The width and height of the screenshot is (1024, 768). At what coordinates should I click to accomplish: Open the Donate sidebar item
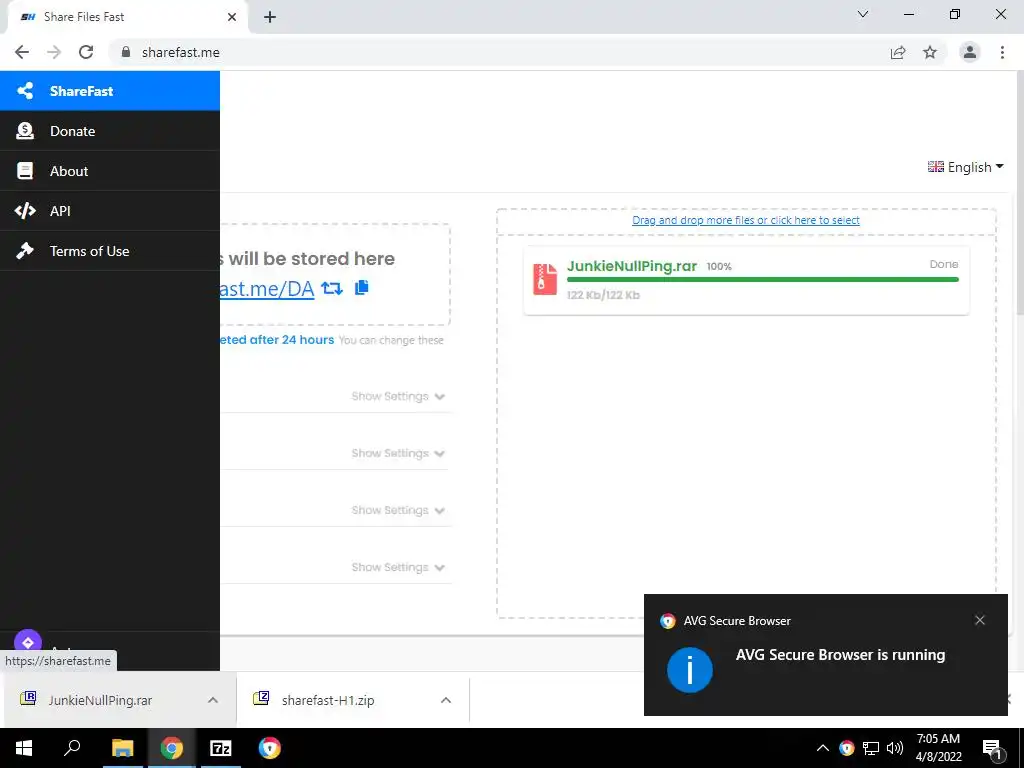[x=110, y=131]
